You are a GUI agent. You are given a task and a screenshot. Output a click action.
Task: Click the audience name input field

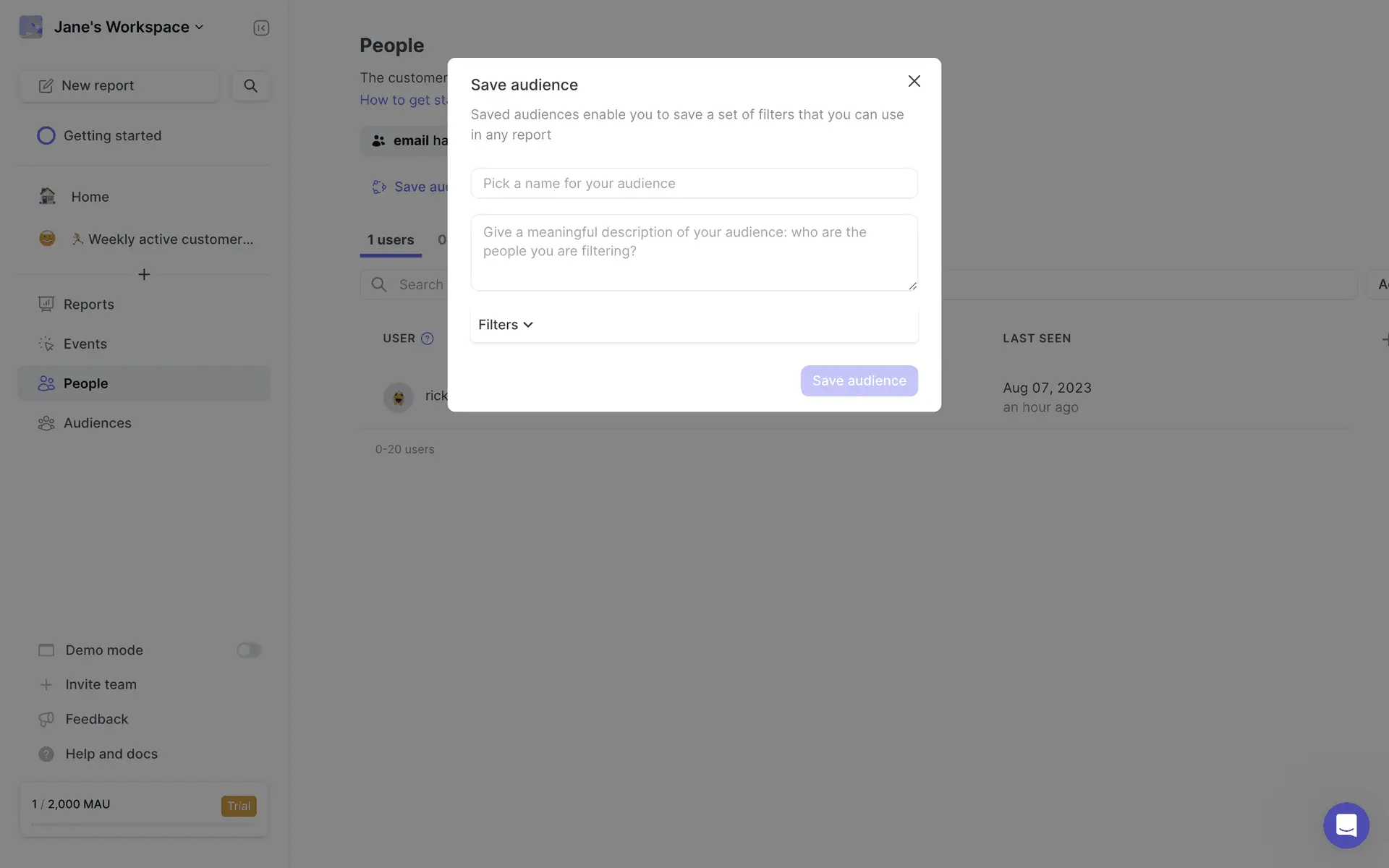694,184
